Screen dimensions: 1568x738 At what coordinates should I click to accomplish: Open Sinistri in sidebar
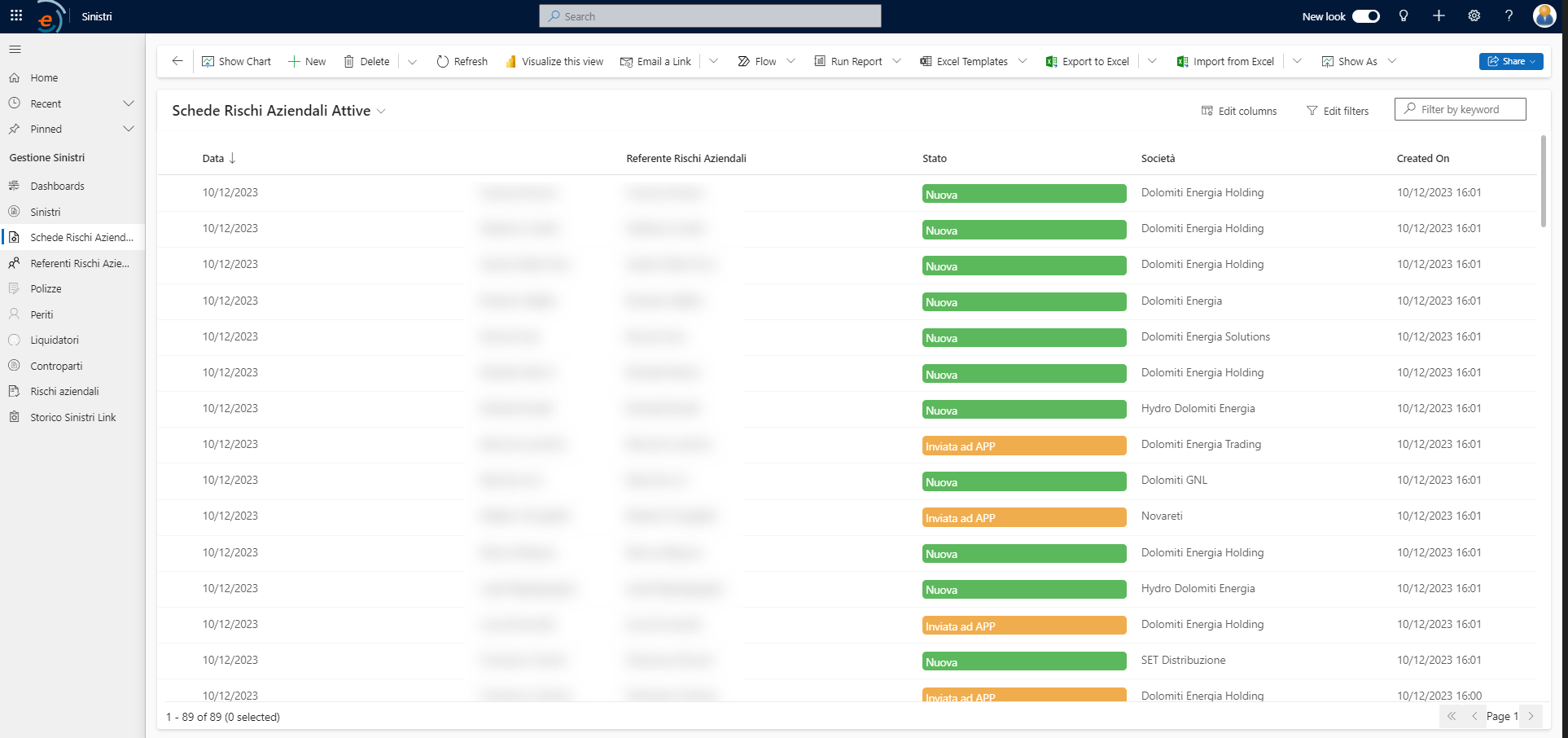(x=46, y=212)
